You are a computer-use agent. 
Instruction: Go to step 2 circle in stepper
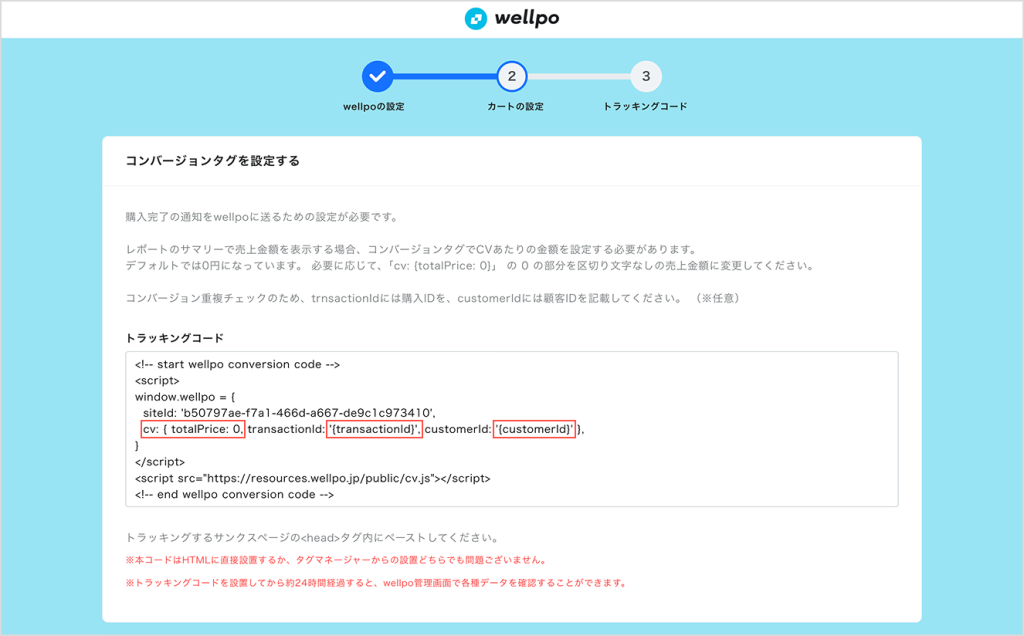point(511,76)
